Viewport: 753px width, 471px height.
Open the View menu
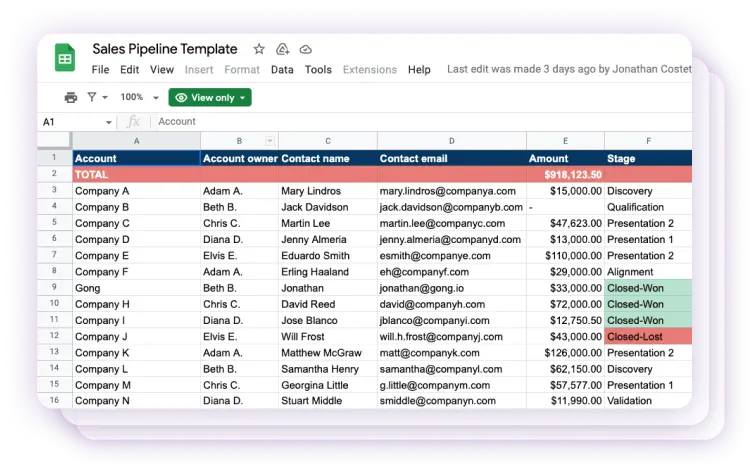tap(162, 70)
